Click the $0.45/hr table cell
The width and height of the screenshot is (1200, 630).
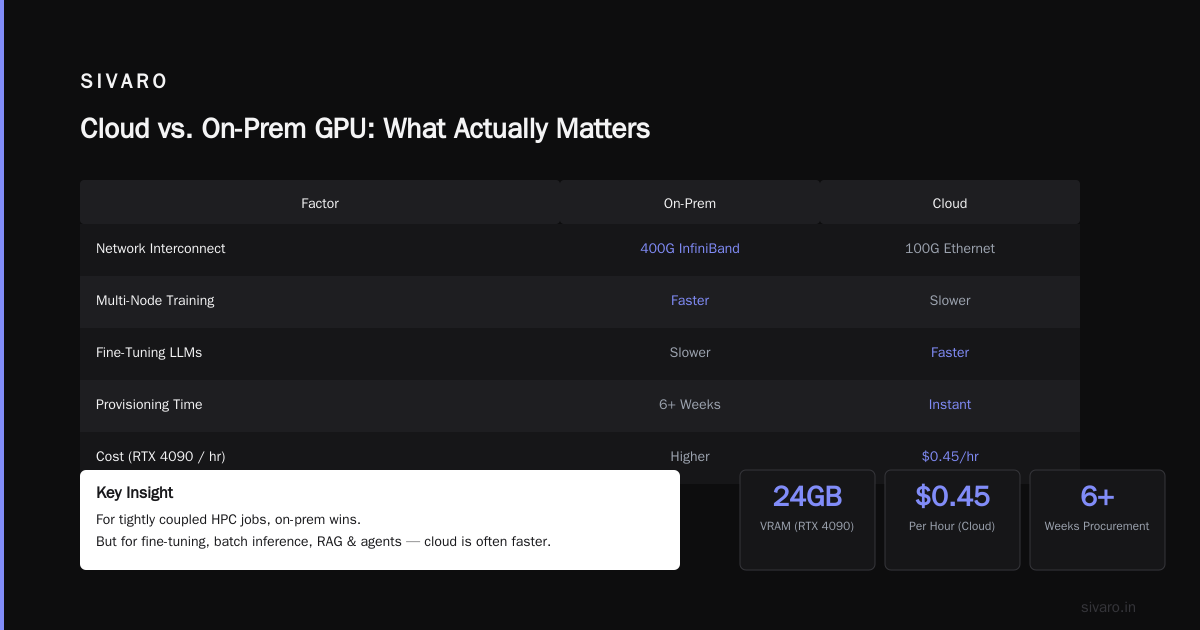pyautogui.click(x=950, y=456)
